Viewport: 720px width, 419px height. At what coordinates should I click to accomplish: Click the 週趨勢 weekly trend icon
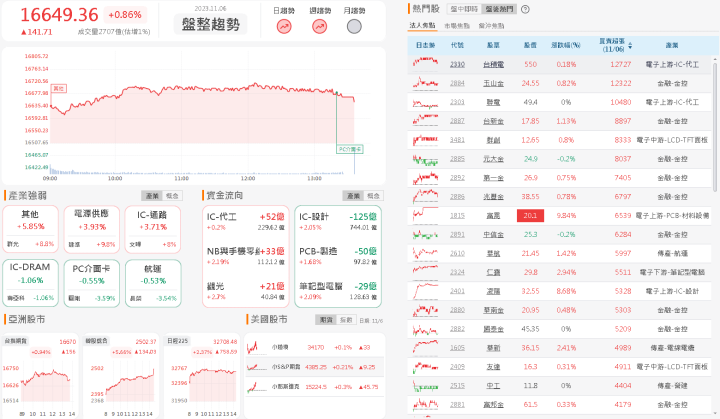[x=319, y=26]
